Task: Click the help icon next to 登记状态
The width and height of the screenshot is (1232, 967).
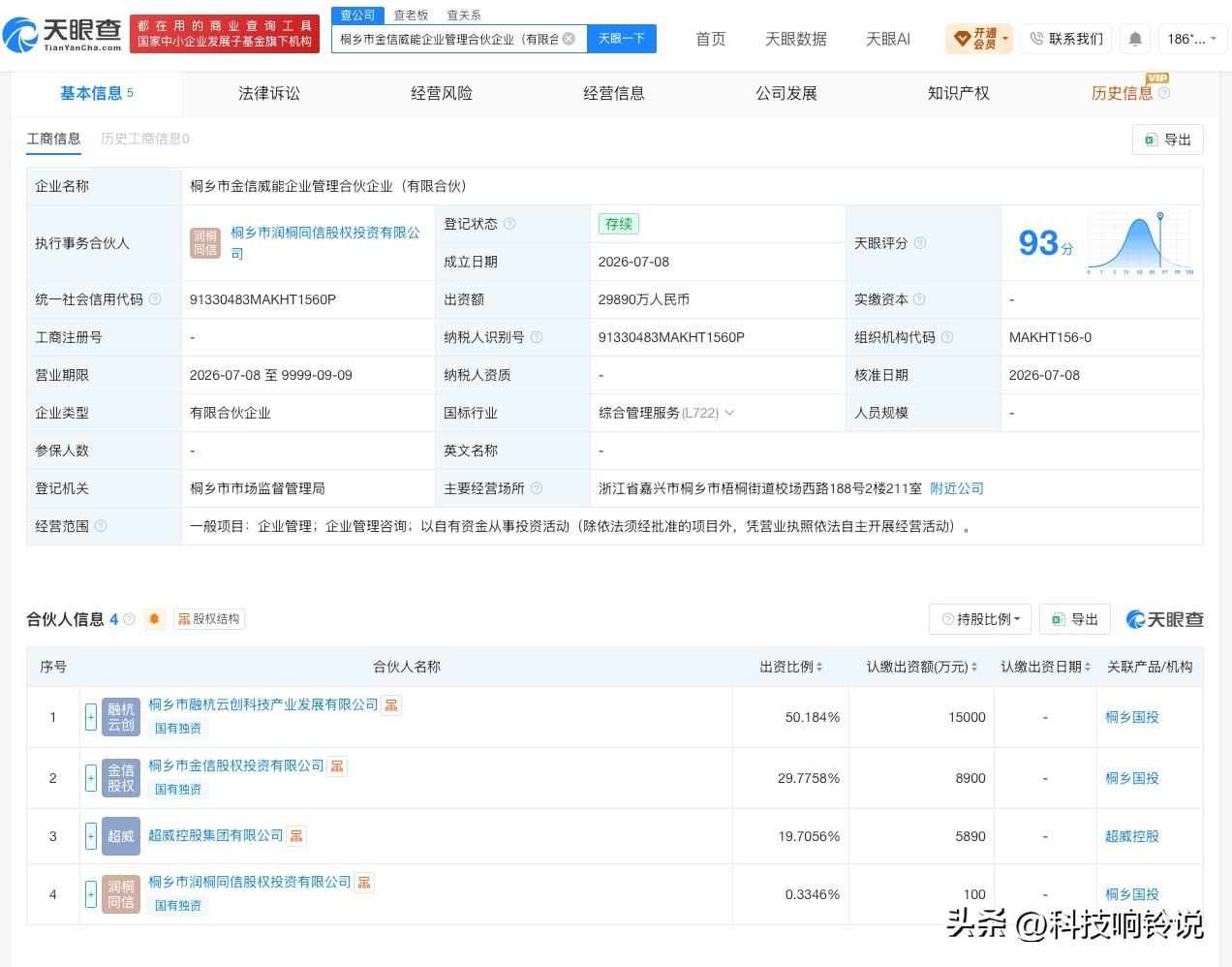Action: coord(509,224)
